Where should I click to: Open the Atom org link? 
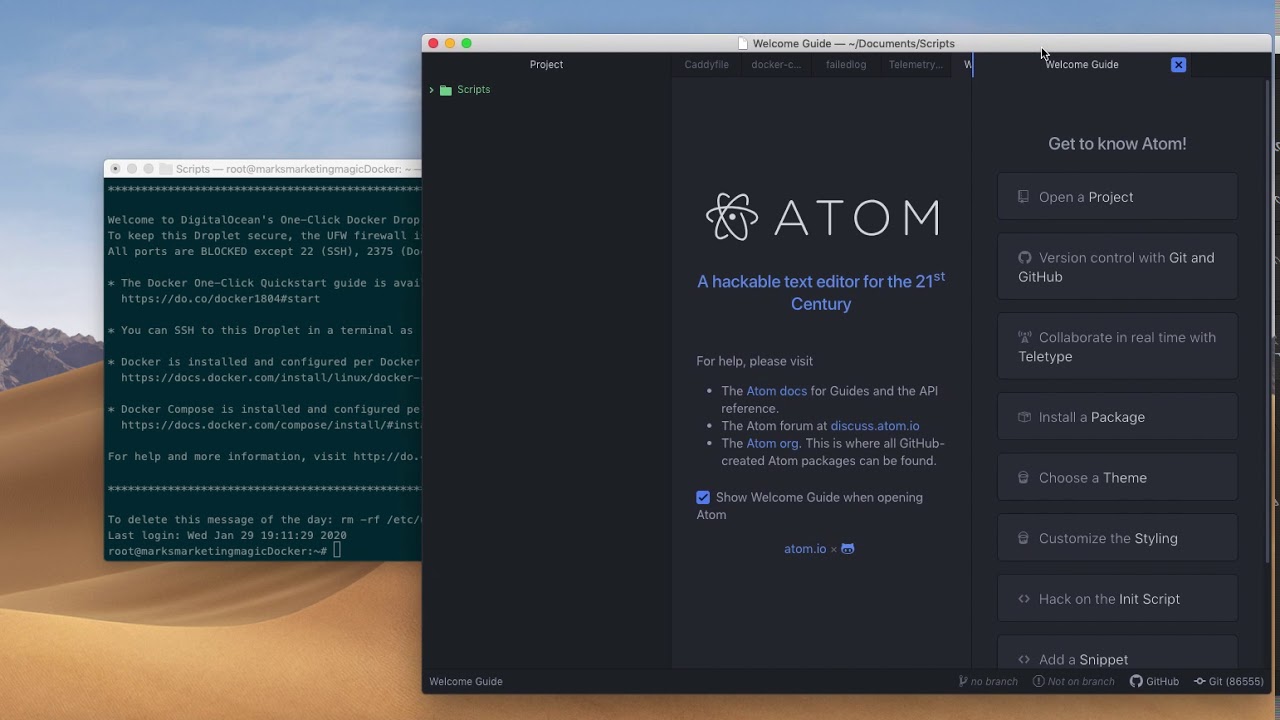coord(772,443)
